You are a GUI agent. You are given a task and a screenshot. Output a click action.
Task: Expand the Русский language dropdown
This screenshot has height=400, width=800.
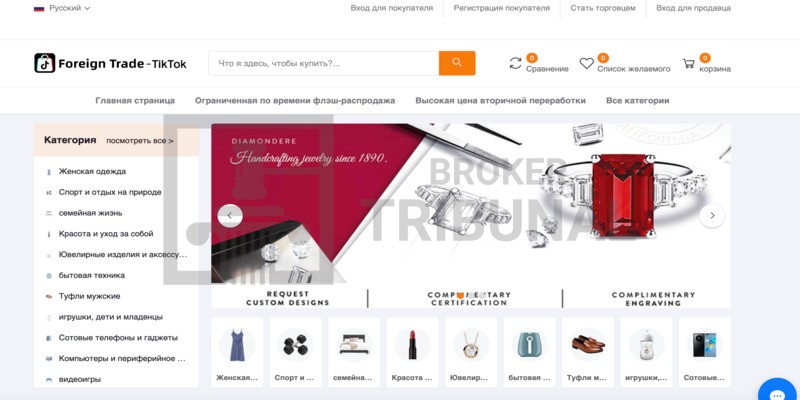point(62,8)
